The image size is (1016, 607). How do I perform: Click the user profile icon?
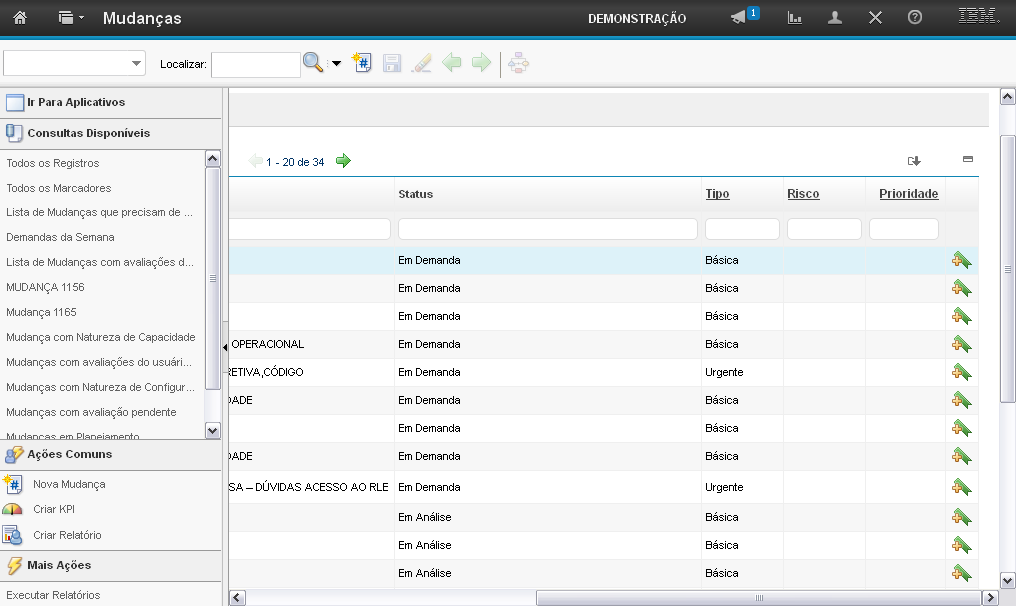[835, 18]
